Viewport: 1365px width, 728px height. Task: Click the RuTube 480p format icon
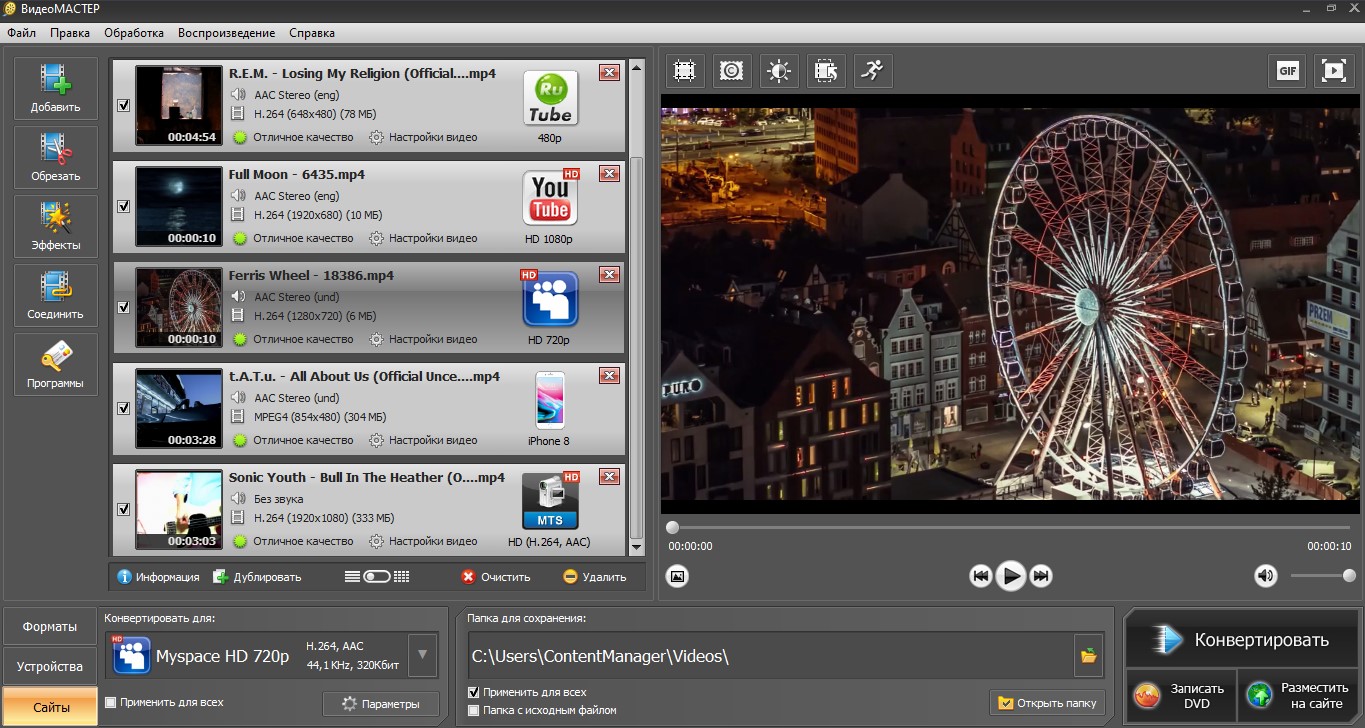pos(550,98)
